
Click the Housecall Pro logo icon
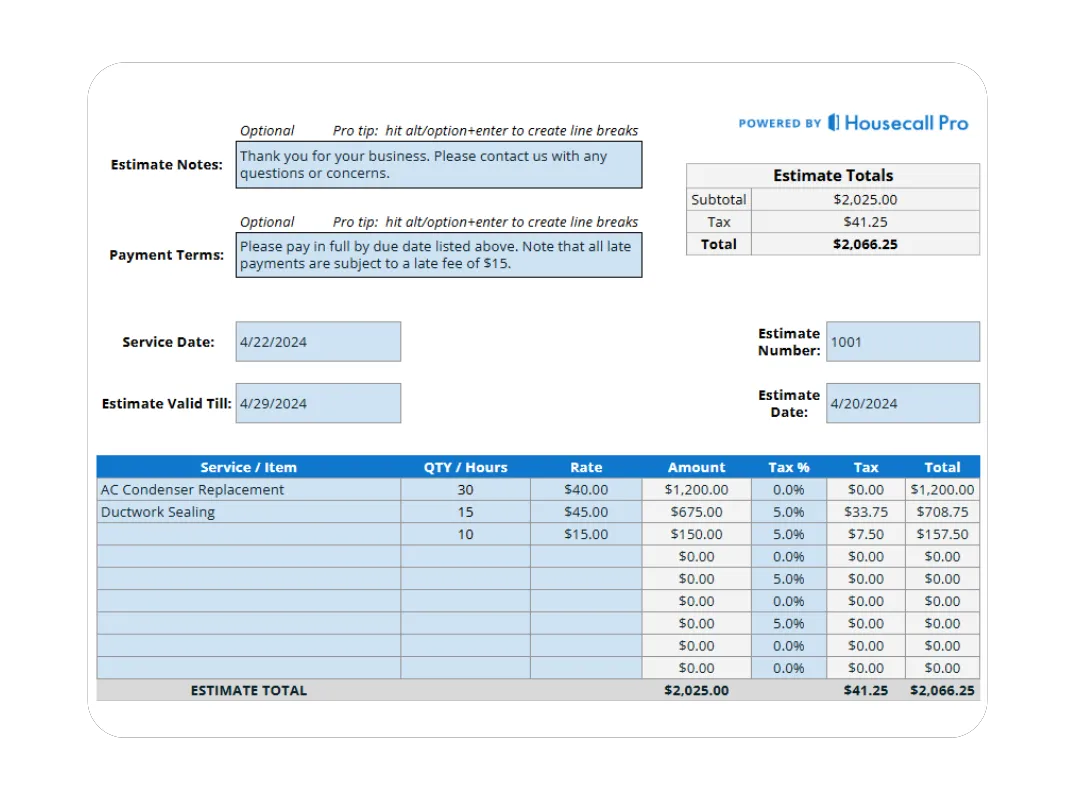click(x=833, y=122)
